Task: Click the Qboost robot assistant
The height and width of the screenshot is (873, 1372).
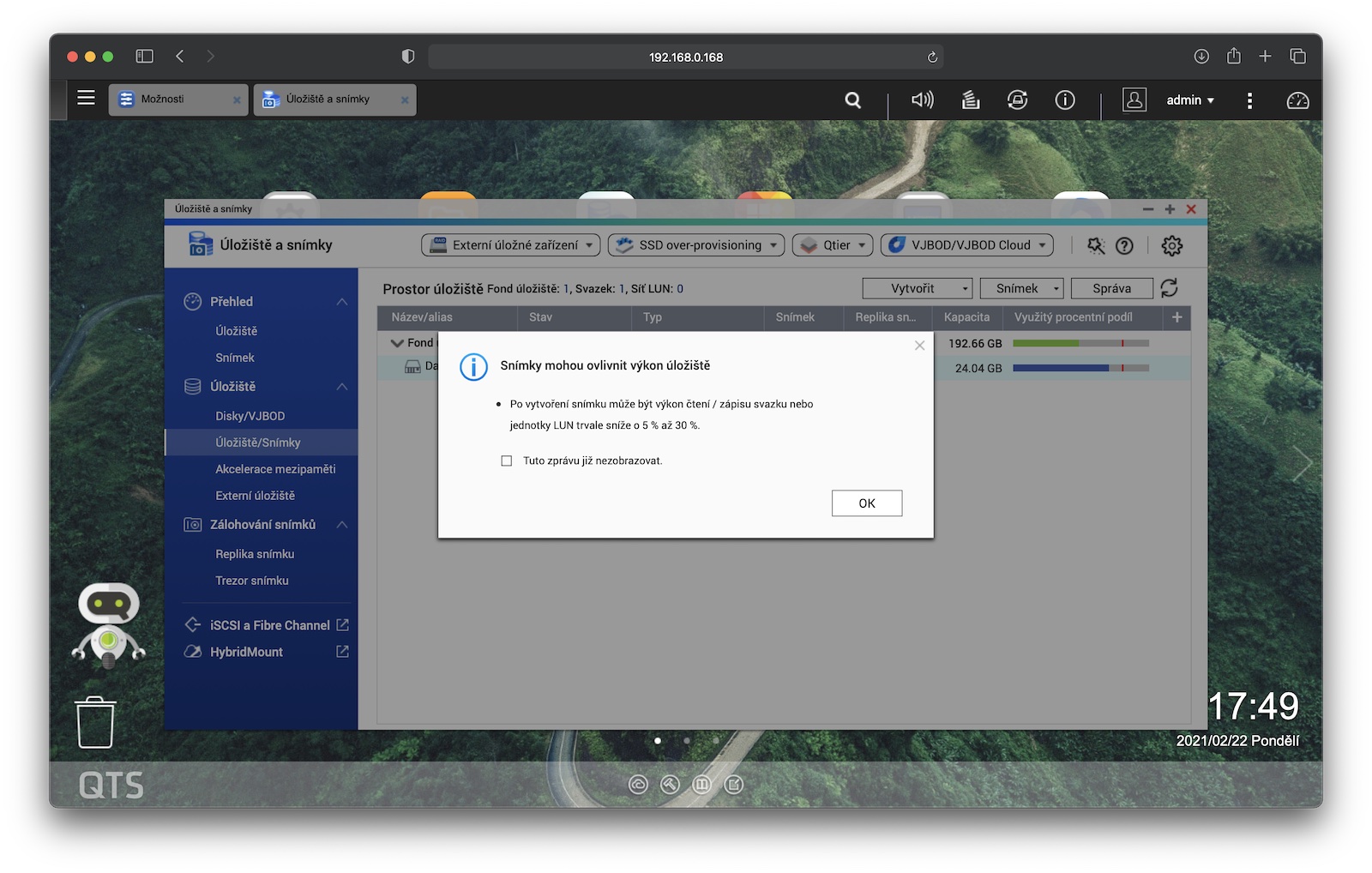Action: (108, 625)
